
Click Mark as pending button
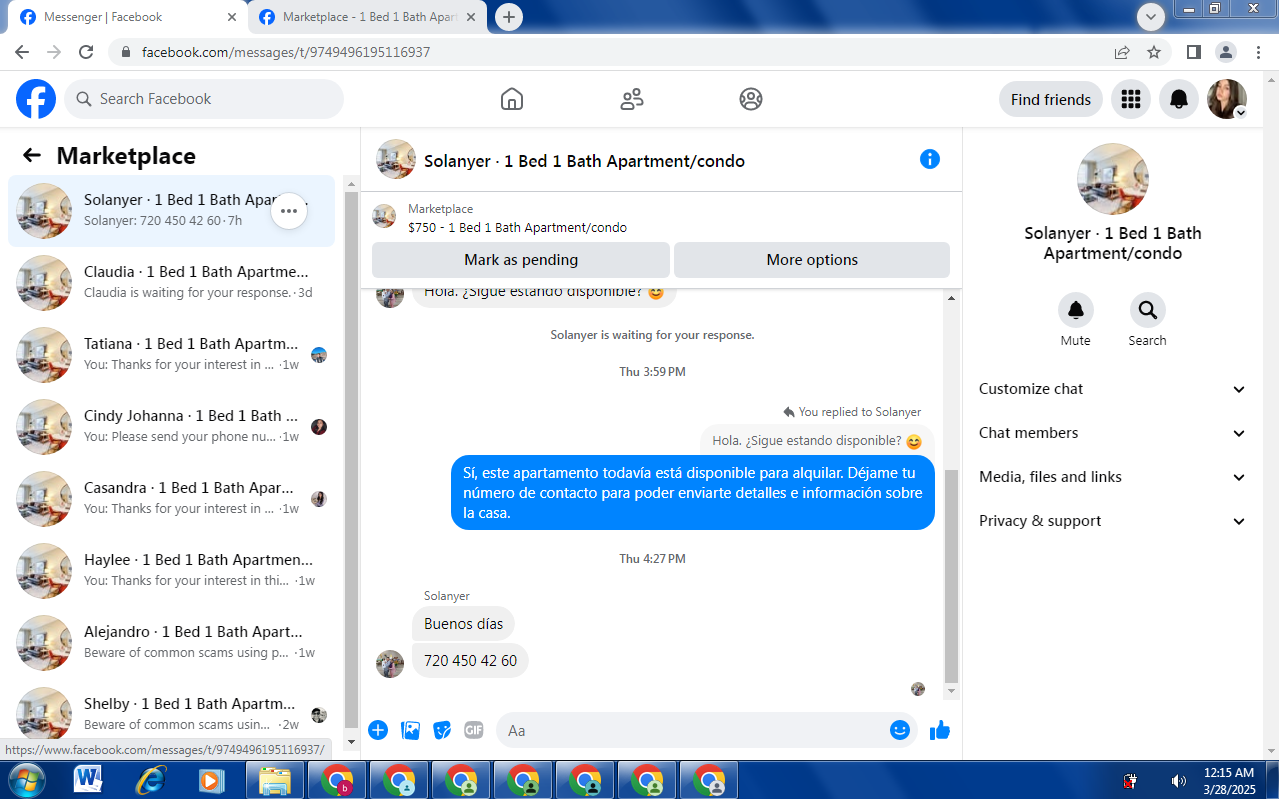coord(521,260)
